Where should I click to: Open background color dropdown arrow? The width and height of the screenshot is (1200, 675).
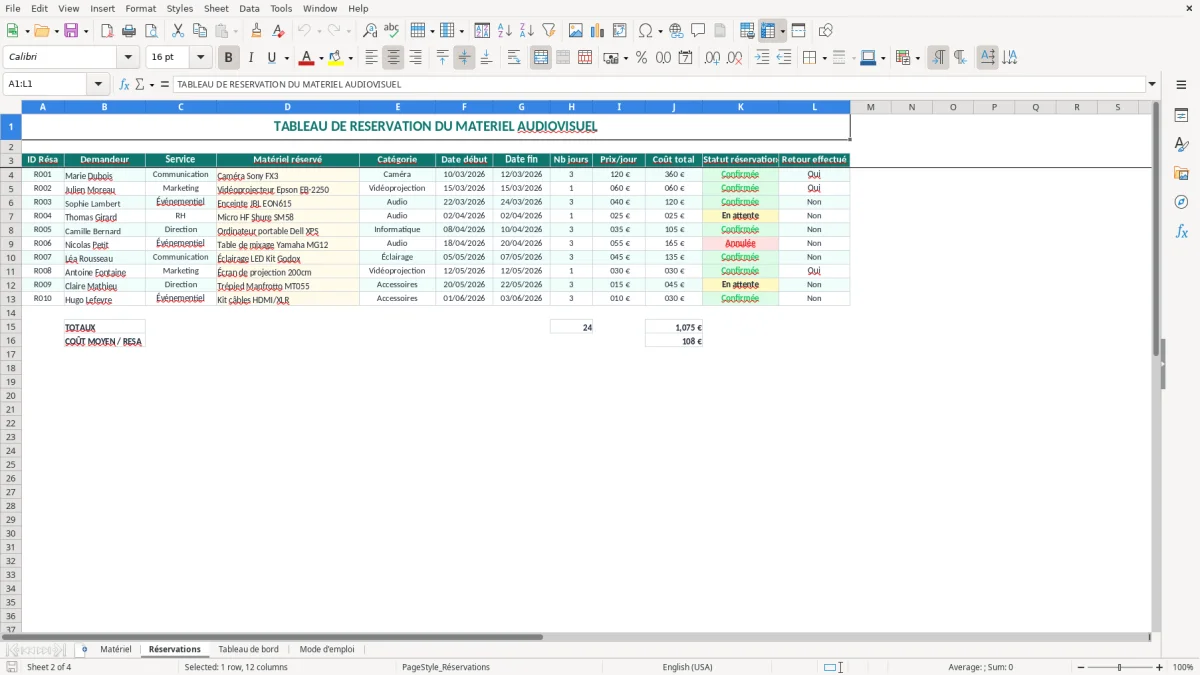click(x=350, y=58)
